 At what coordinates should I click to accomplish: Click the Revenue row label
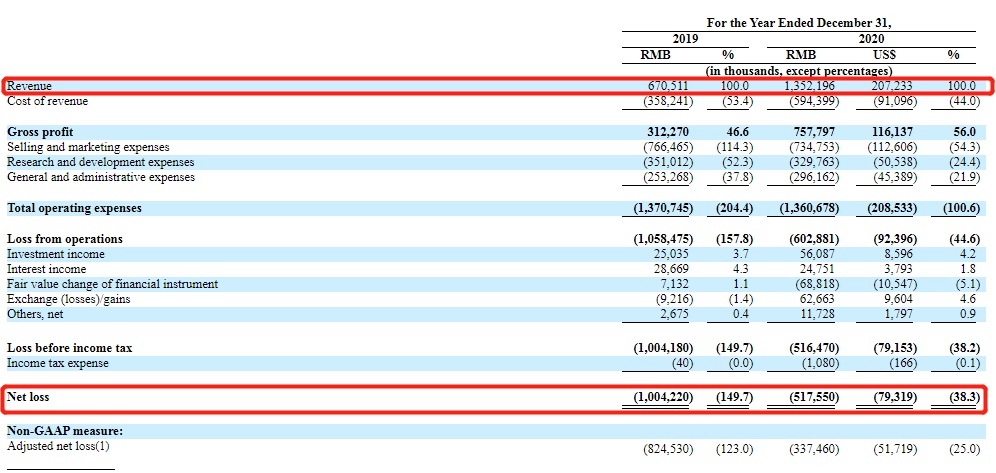tap(30, 86)
